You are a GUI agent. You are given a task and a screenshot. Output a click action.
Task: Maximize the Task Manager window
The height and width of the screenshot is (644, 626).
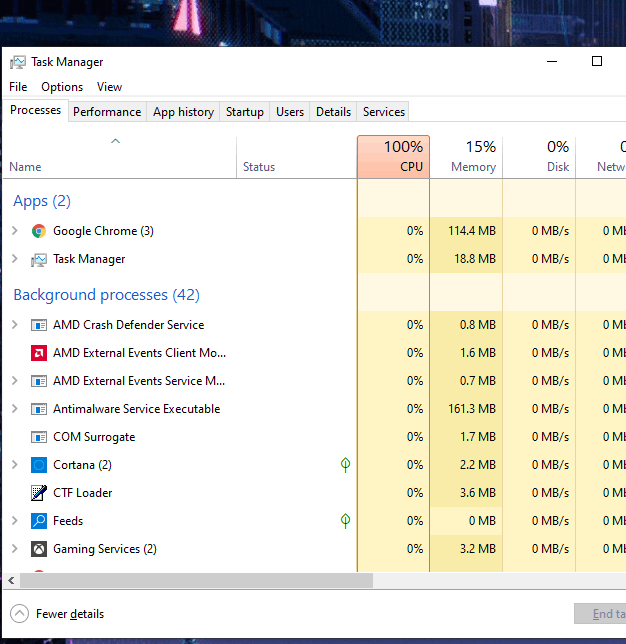(x=597, y=61)
